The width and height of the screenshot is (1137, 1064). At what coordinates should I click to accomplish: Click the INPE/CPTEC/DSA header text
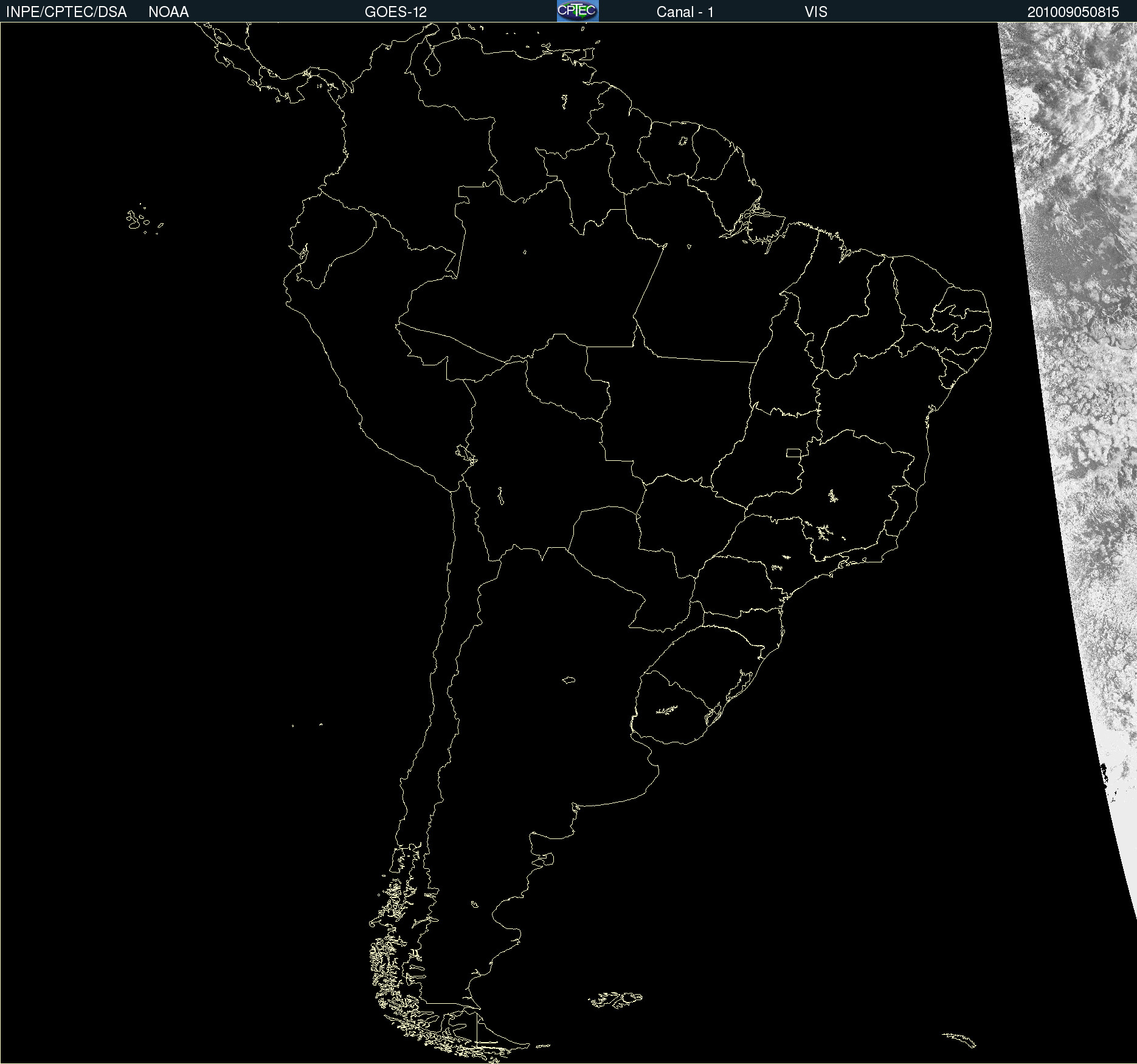pos(66,12)
